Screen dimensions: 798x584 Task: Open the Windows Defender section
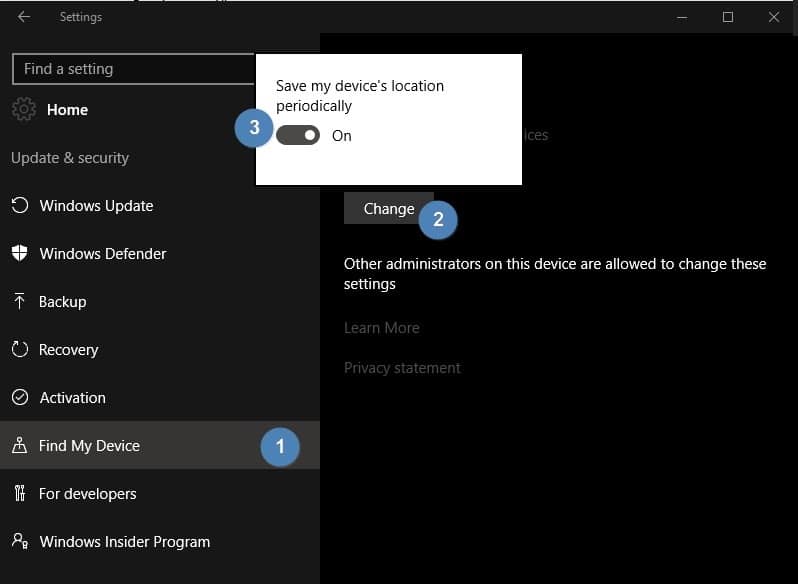(160, 253)
